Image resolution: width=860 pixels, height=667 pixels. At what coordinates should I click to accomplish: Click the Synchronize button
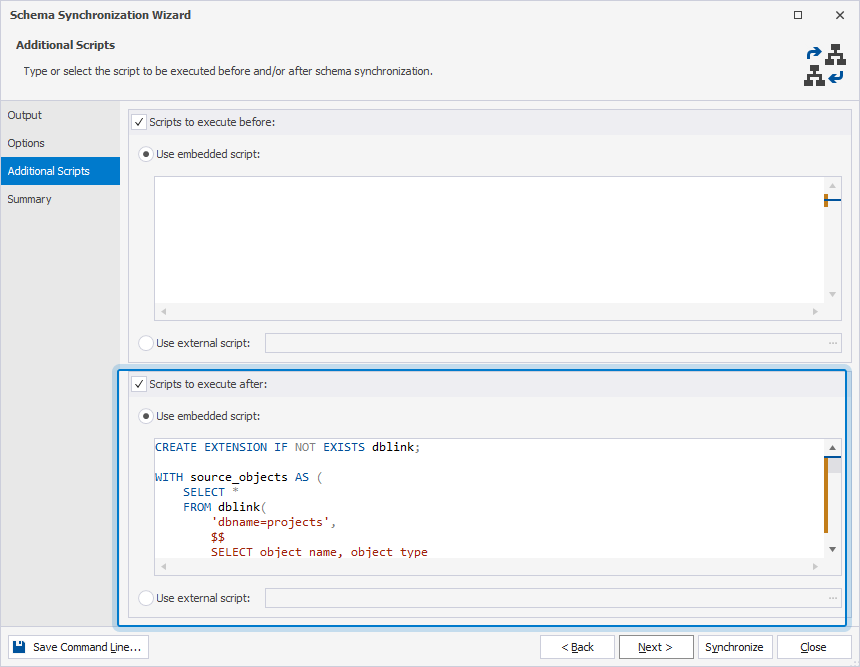[735, 647]
